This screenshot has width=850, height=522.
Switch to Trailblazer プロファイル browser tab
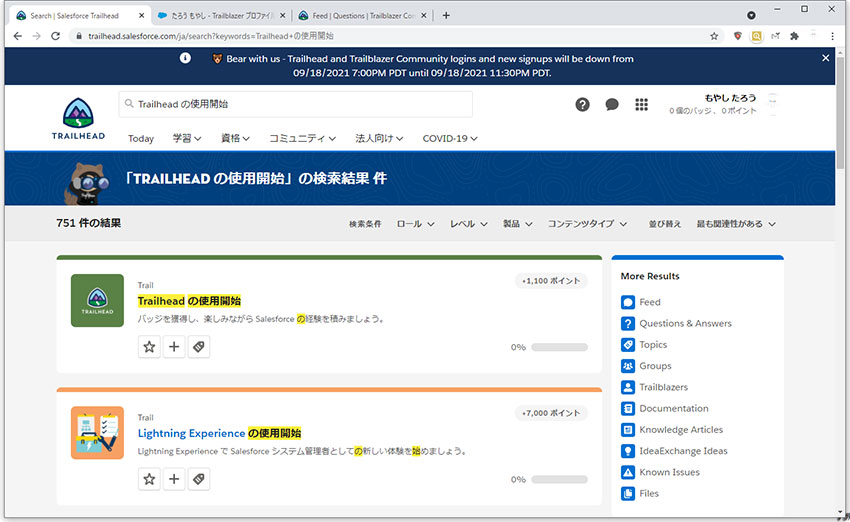point(223,16)
